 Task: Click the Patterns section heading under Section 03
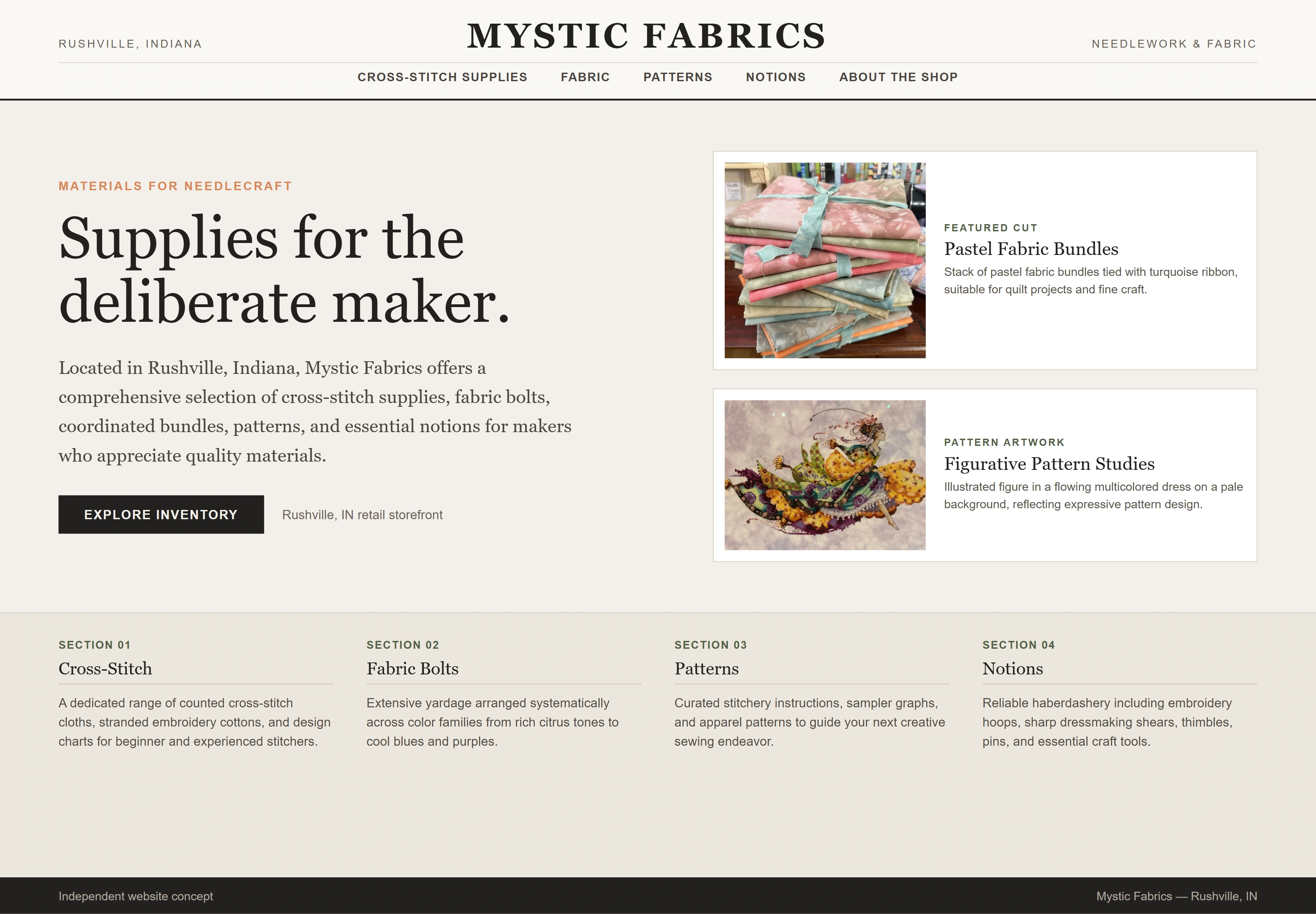[706, 669]
